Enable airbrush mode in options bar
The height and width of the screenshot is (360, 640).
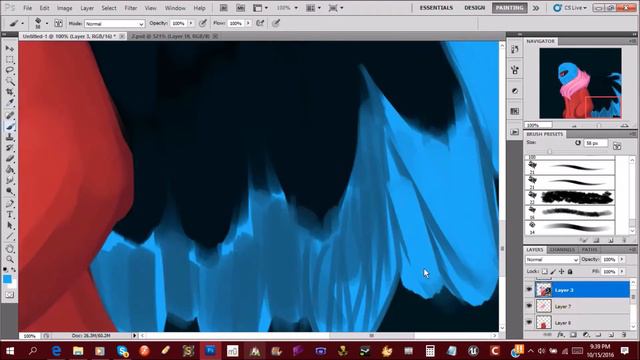click(x=260, y=23)
